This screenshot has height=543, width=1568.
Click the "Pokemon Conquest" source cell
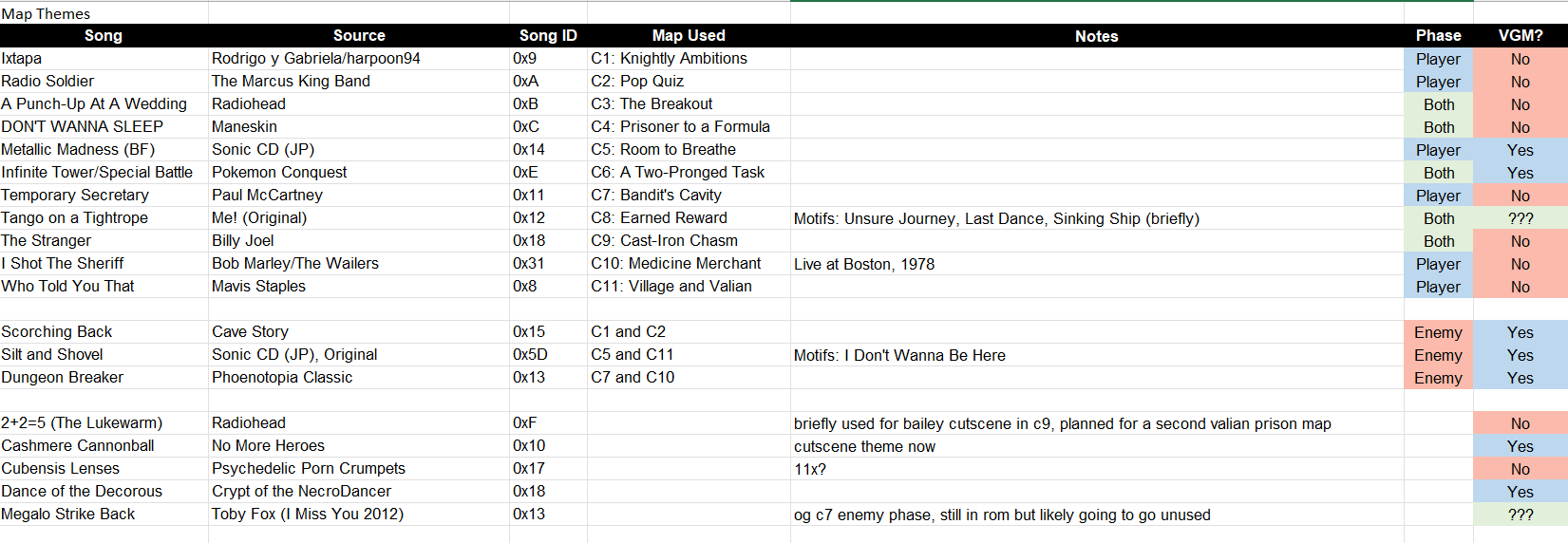coord(279,173)
